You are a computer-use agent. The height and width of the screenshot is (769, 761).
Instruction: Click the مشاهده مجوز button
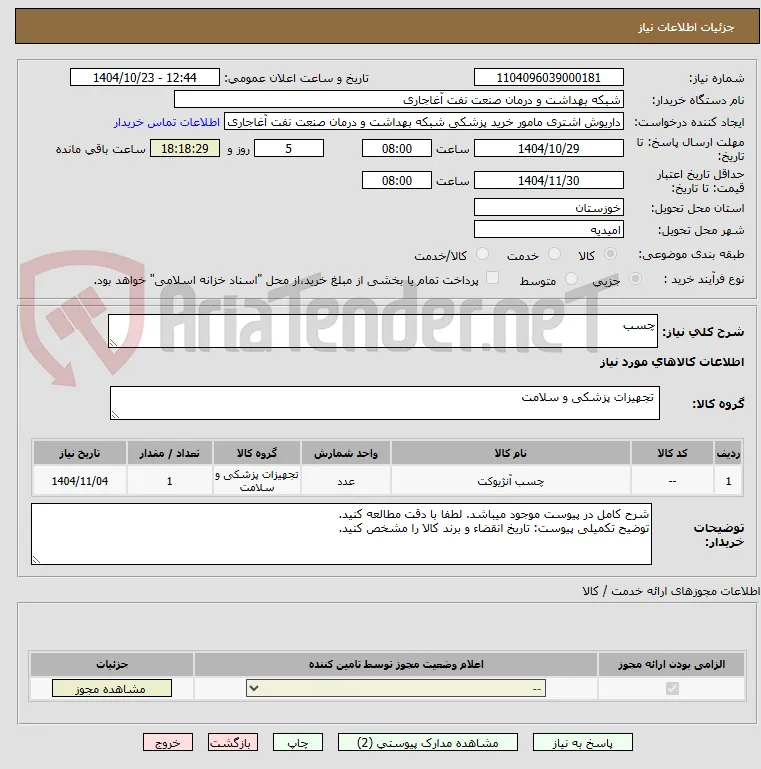pyautogui.click(x=112, y=688)
